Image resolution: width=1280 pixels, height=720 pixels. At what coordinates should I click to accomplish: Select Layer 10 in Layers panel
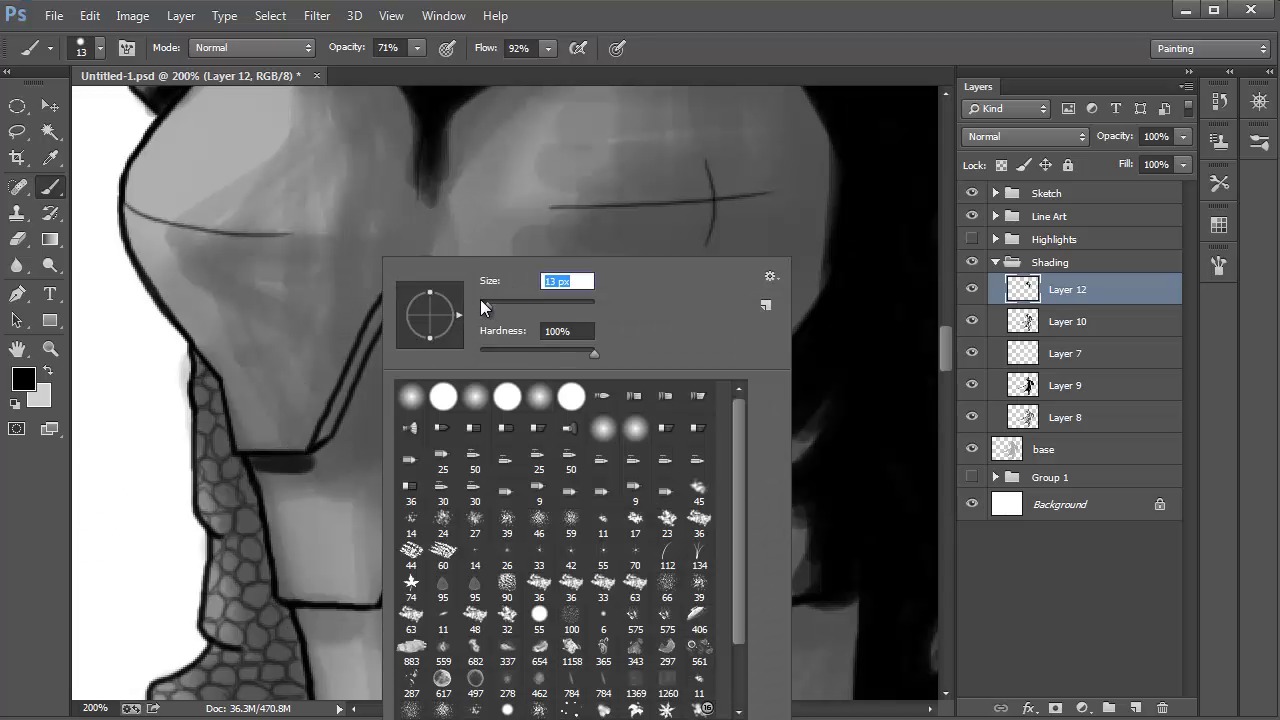tap(1067, 321)
